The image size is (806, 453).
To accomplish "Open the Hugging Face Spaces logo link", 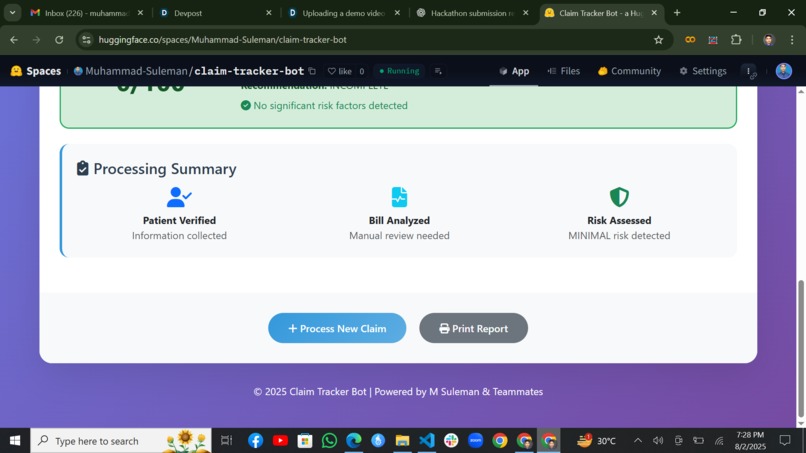I will tap(35, 71).
